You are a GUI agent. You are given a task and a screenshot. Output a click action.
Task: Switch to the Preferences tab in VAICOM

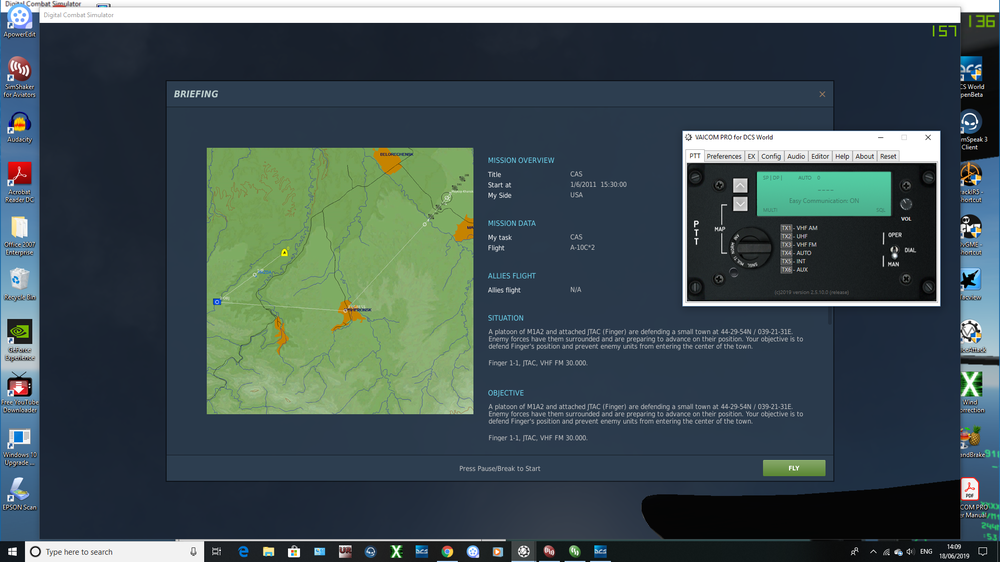[x=724, y=156]
